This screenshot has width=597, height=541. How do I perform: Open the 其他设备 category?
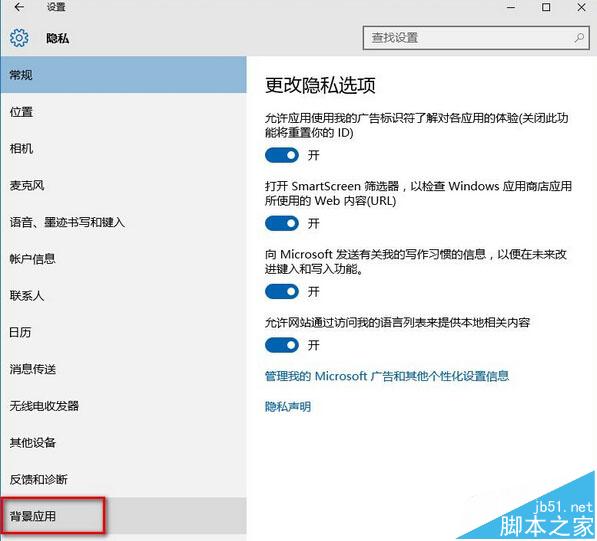[x=123, y=442]
